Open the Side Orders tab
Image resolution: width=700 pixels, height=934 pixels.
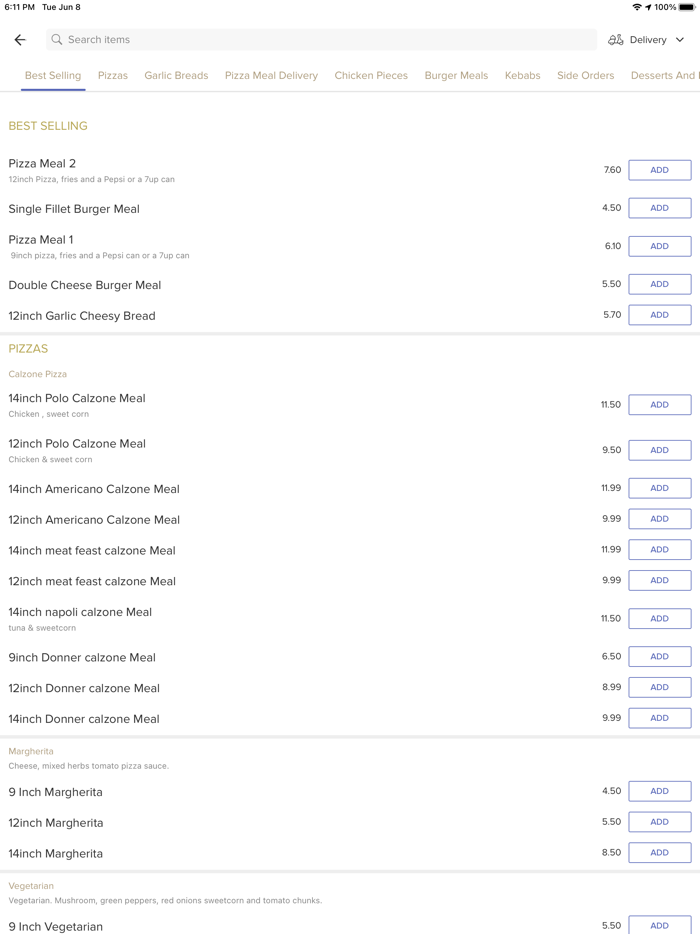[x=585, y=75]
